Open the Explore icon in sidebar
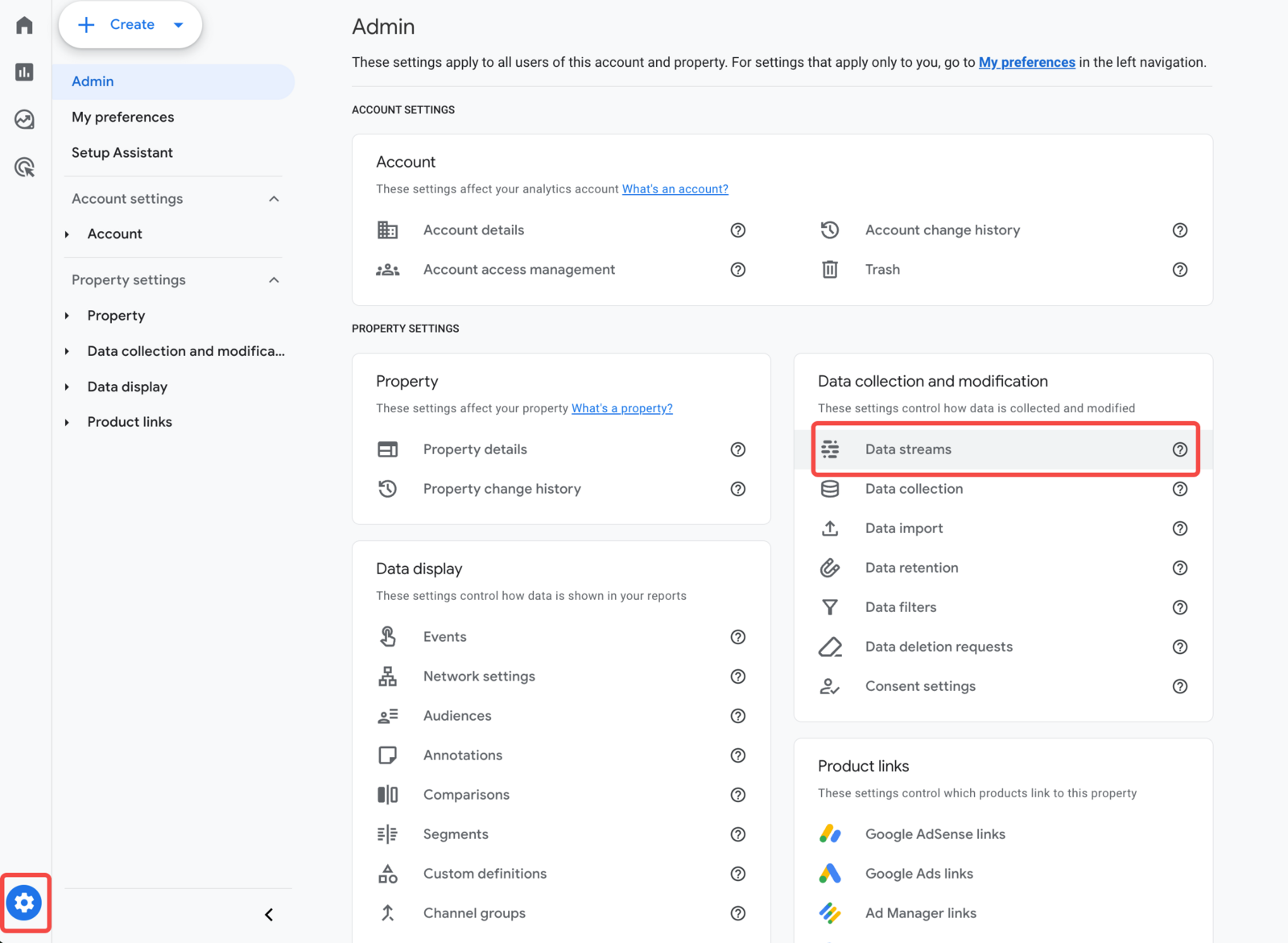 point(24,120)
